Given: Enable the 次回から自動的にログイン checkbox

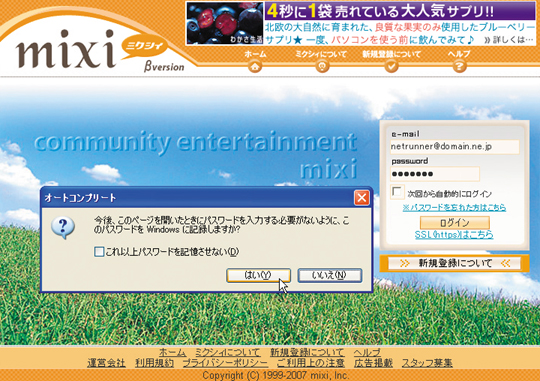Looking at the screenshot, I should point(397,192).
